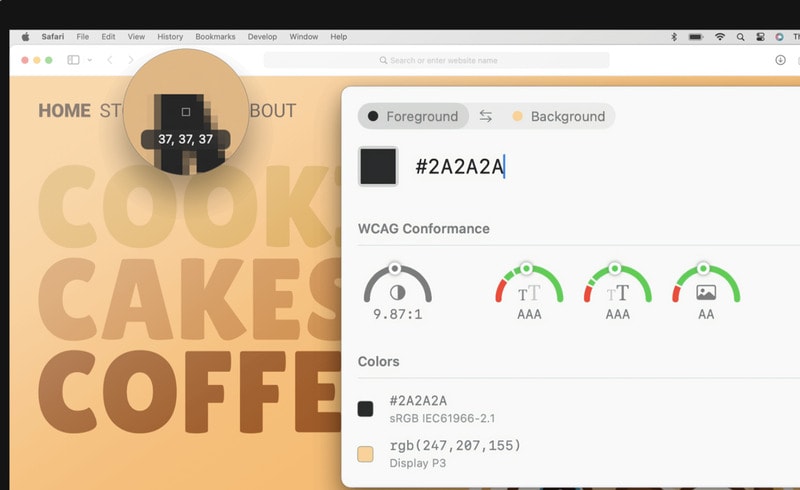The width and height of the screenshot is (800, 490).
Task: Go back with Safari's back arrow
Action: pyautogui.click(x=109, y=60)
